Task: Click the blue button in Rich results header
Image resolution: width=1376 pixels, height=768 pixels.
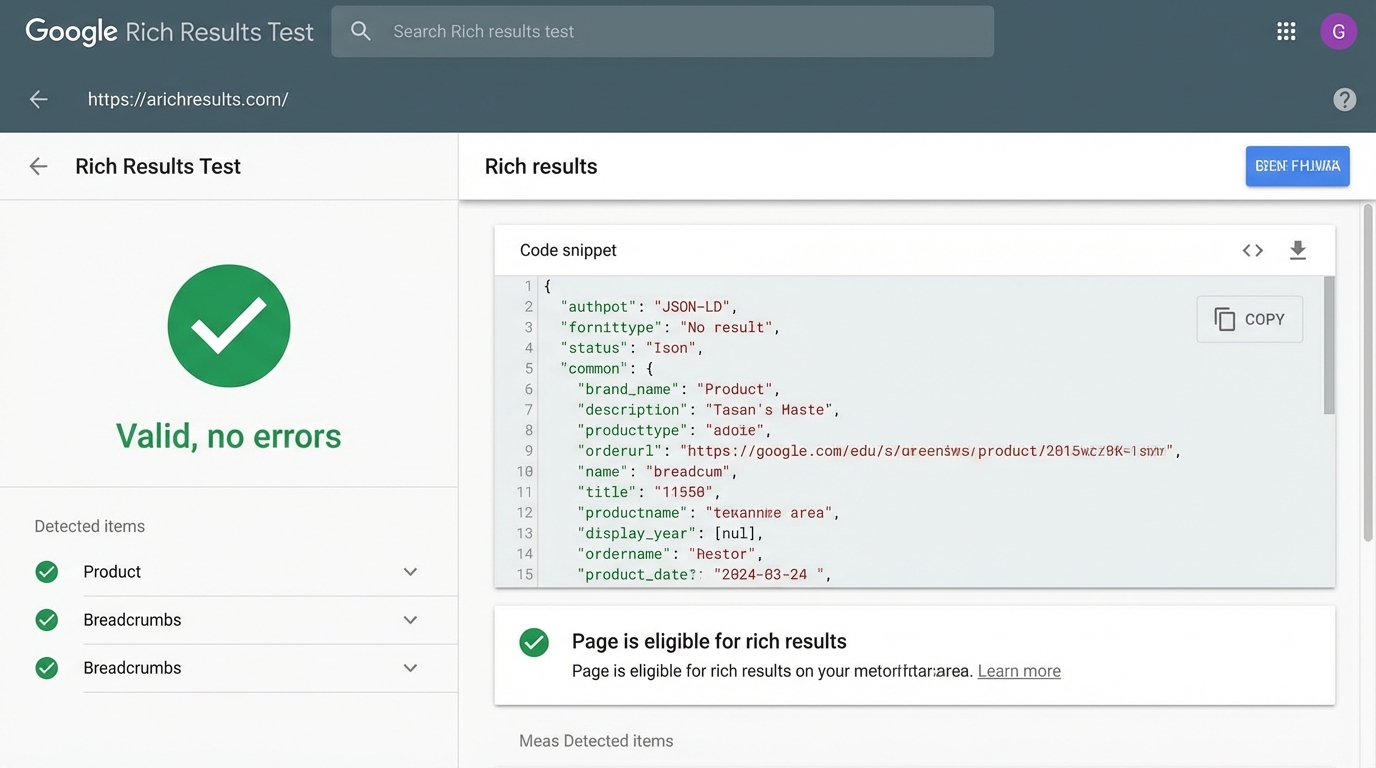Action: click(1297, 166)
